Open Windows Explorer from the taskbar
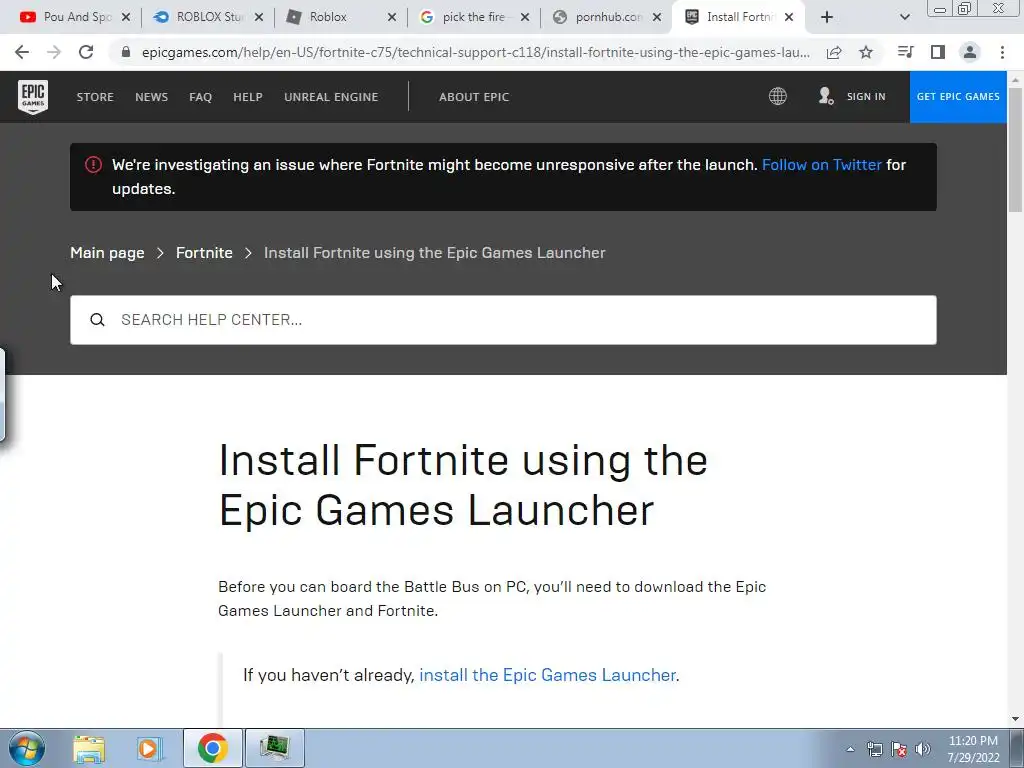1024x768 pixels. [x=89, y=748]
